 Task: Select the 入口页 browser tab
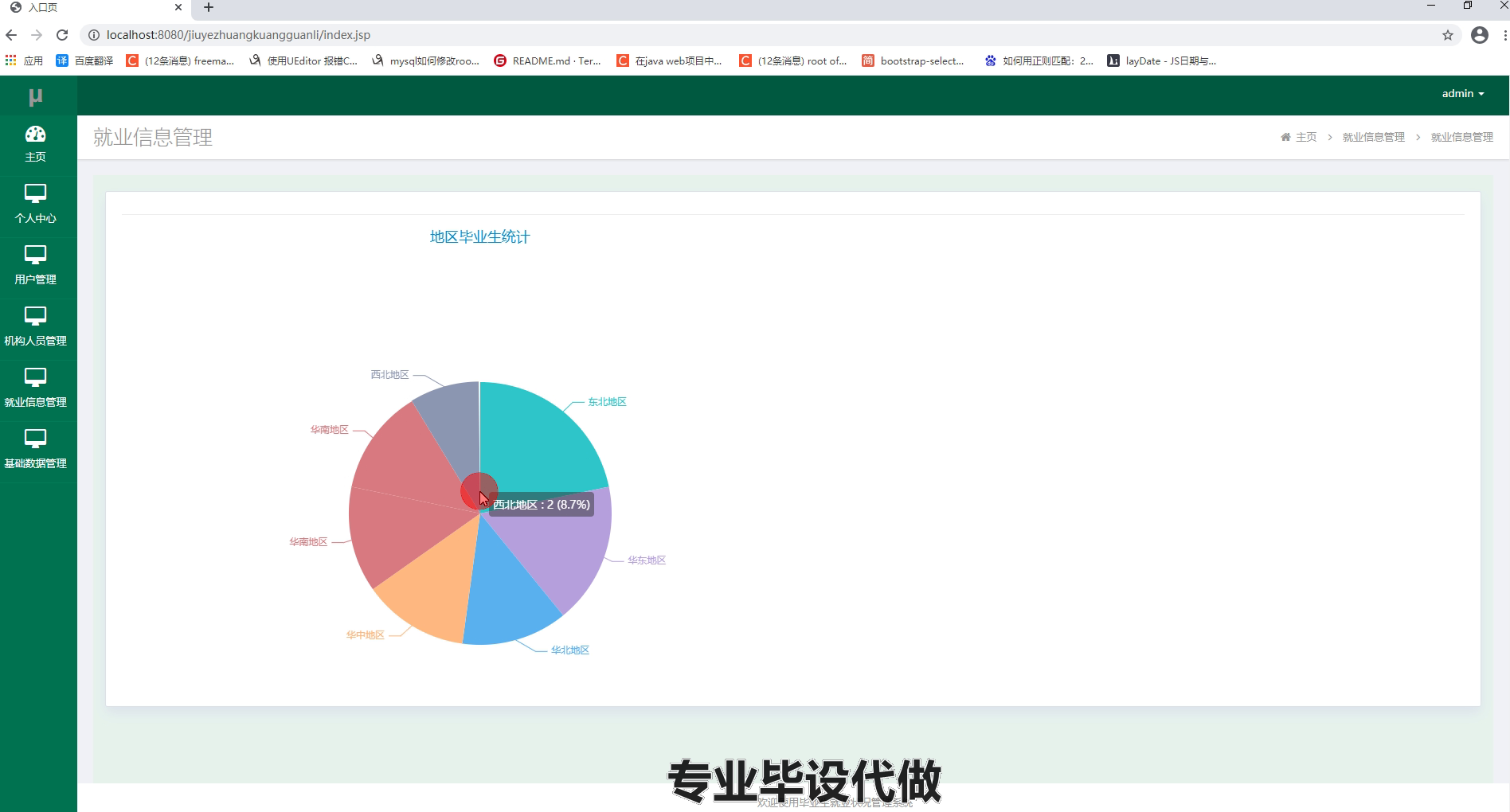point(96,7)
